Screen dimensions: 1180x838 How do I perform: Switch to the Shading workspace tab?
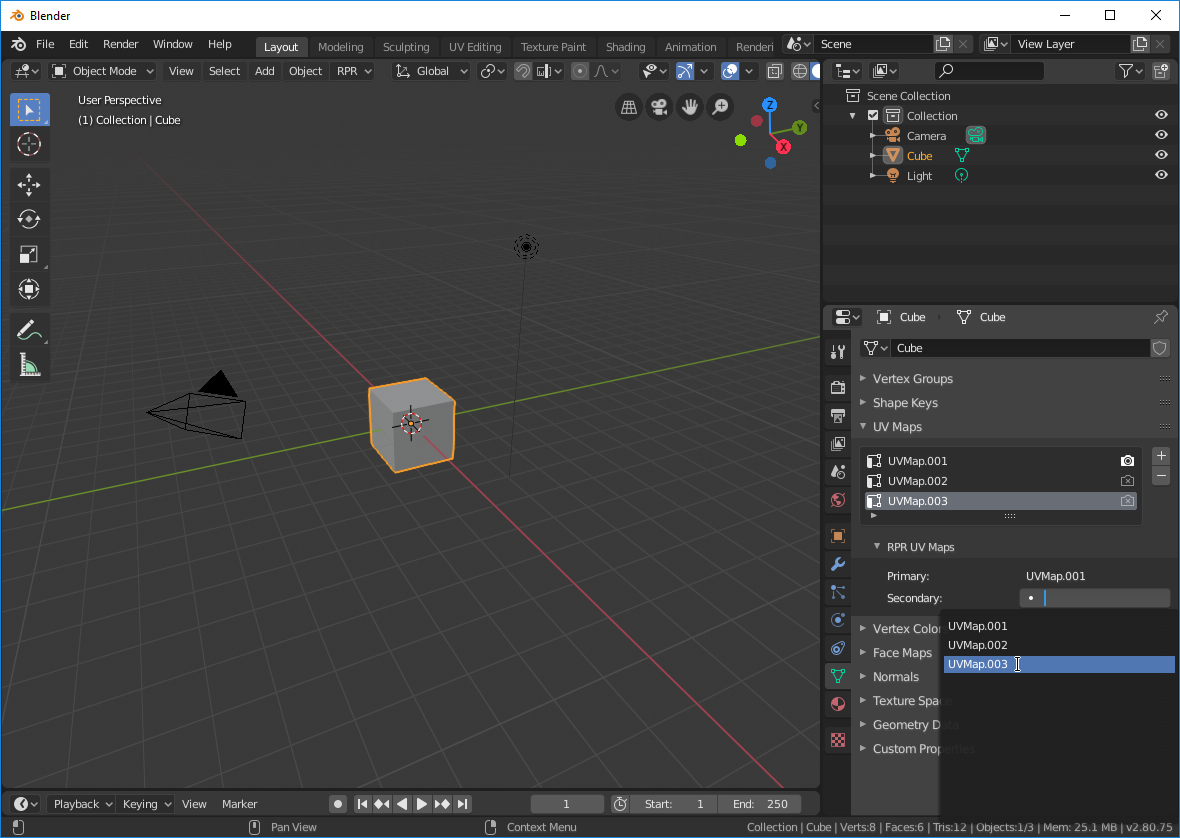(x=625, y=47)
